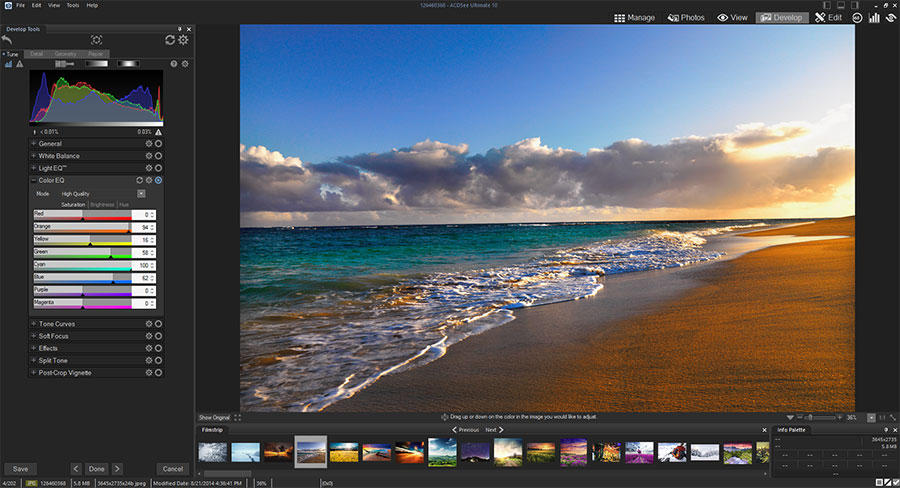This screenshot has height=488, width=900.
Task: Open the Color EQ Mode dropdown
Action: point(141,193)
